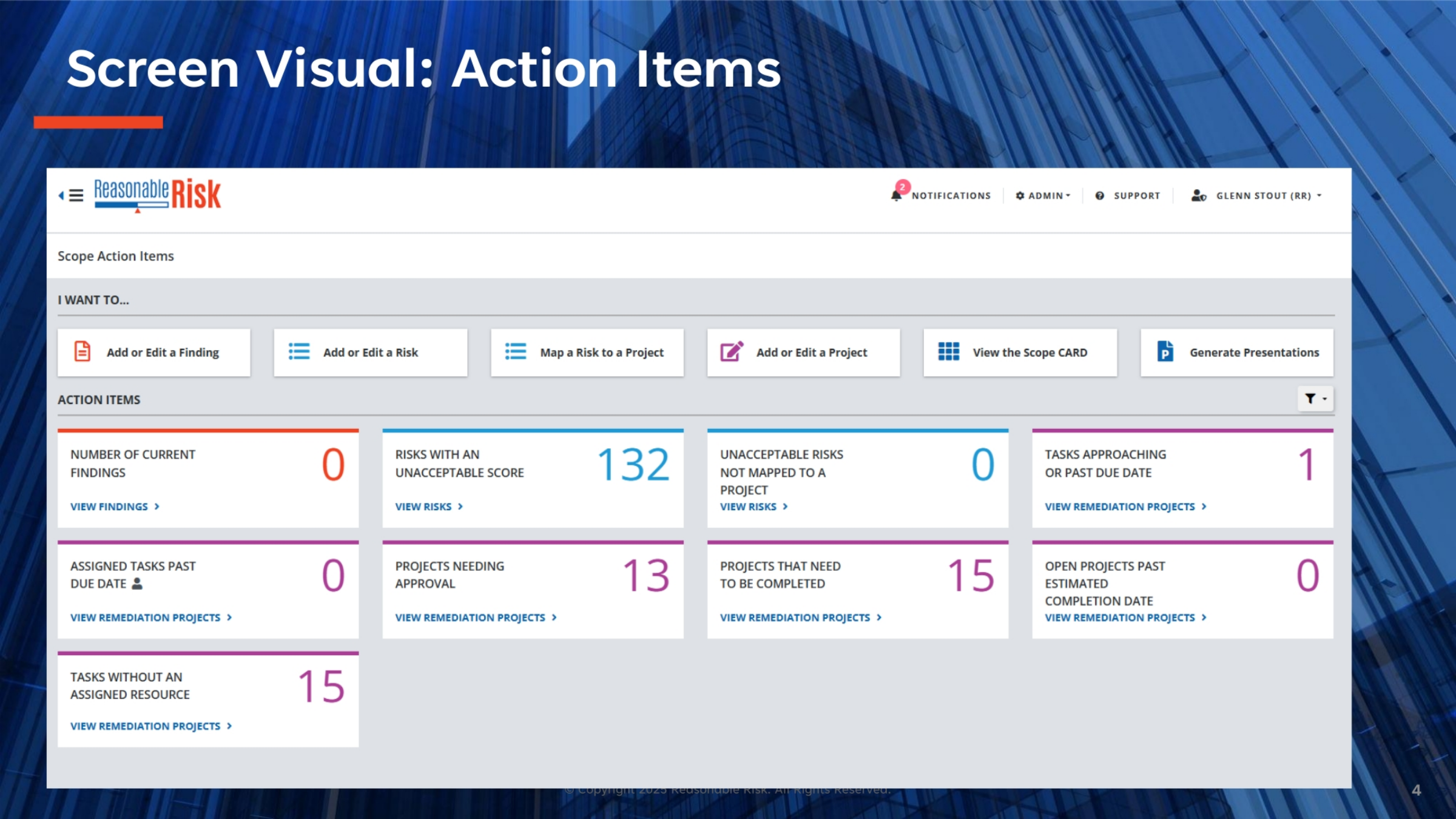Click the TASKS APPROACHING OR PAST DUE DATE label
Image resolution: width=1456 pixels, height=819 pixels.
pyautogui.click(x=1105, y=463)
